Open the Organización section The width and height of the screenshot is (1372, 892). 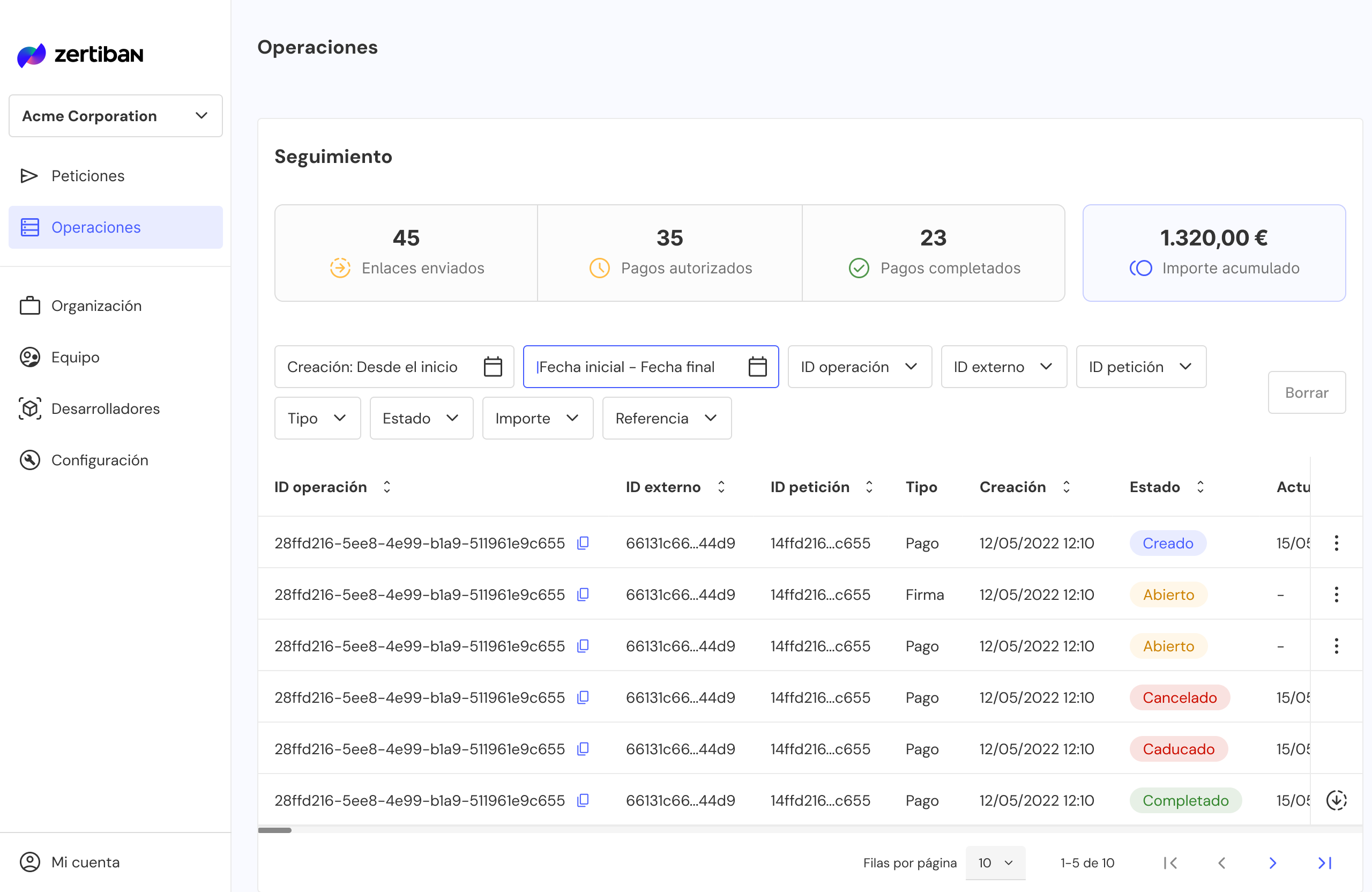pos(115,306)
